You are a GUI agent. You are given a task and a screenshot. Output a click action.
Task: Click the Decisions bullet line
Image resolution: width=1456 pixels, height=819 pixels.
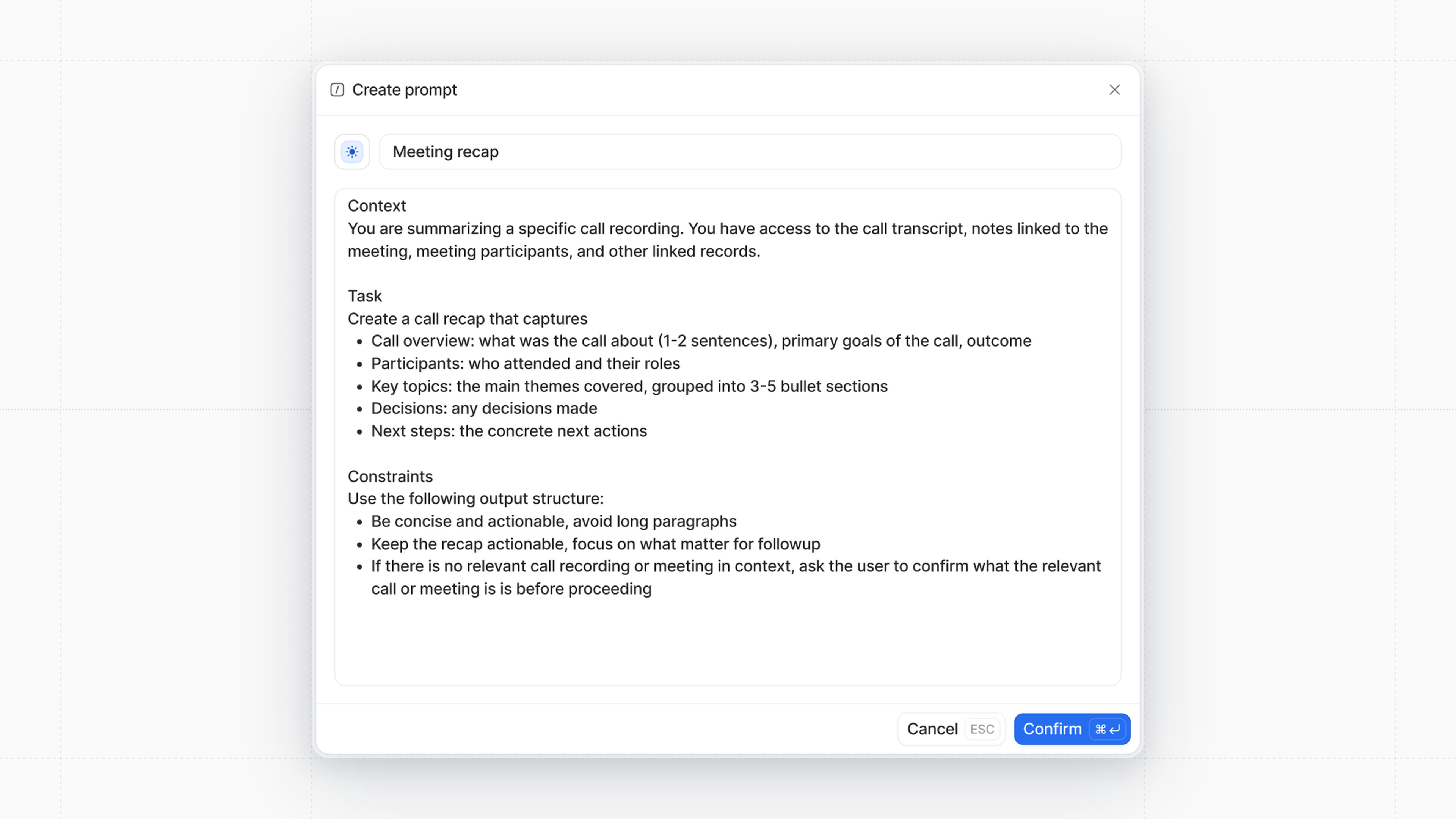click(x=484, y=408)
